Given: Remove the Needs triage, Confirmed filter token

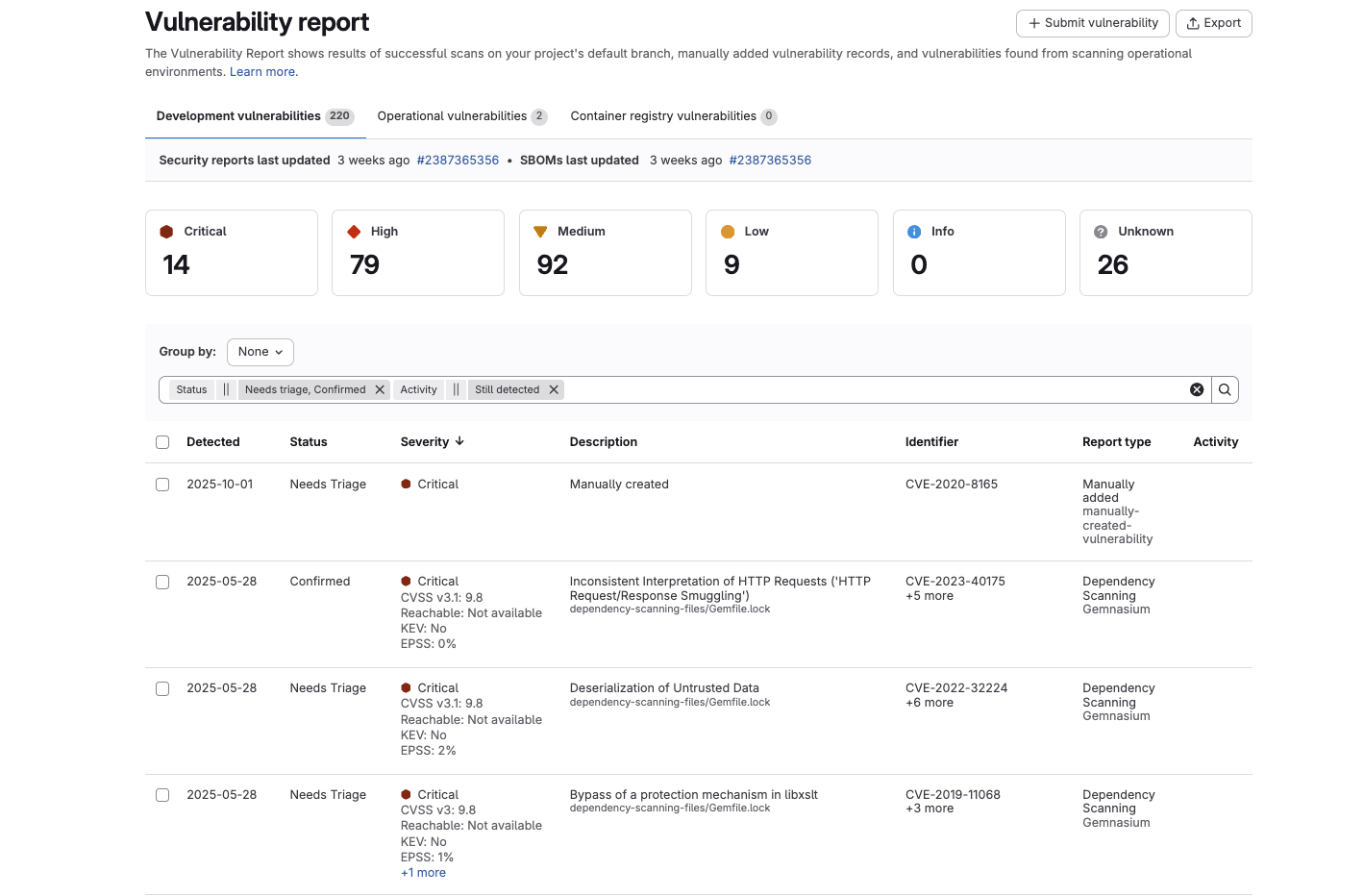Looking at the screenshot, I should point(380,389).
